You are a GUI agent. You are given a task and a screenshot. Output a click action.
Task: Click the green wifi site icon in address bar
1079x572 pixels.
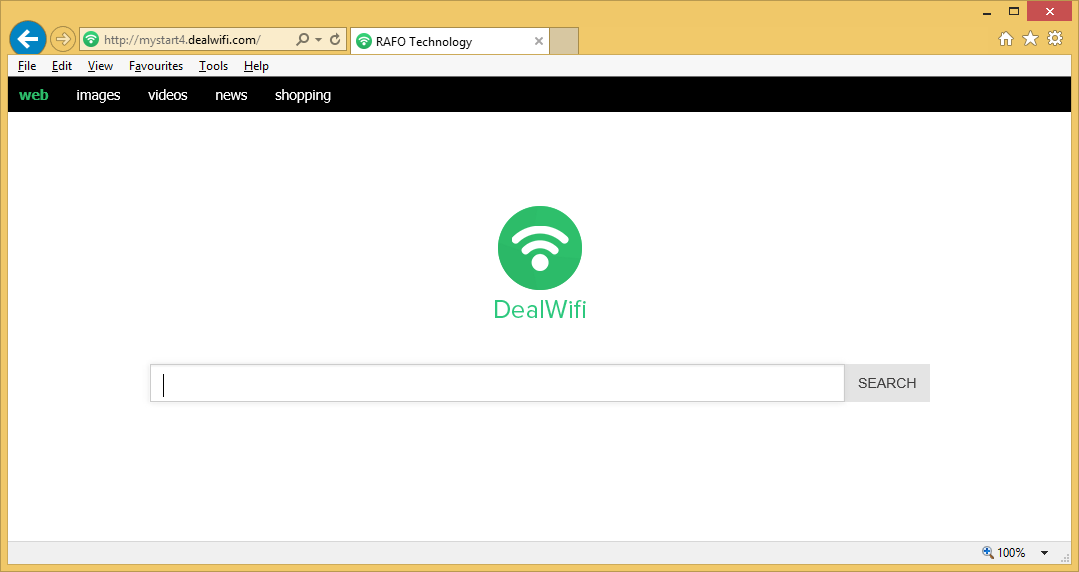point(91,39)
